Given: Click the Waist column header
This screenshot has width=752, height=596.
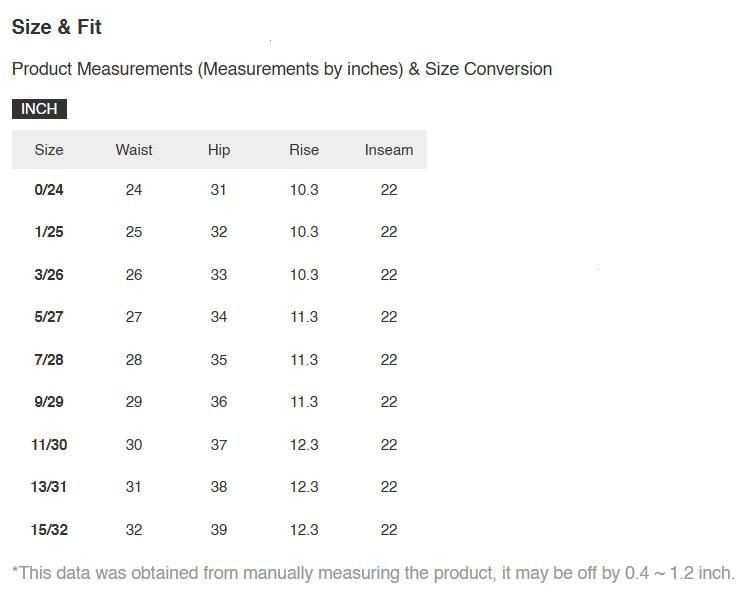Looking at the screenshot, I should (134, 150).
